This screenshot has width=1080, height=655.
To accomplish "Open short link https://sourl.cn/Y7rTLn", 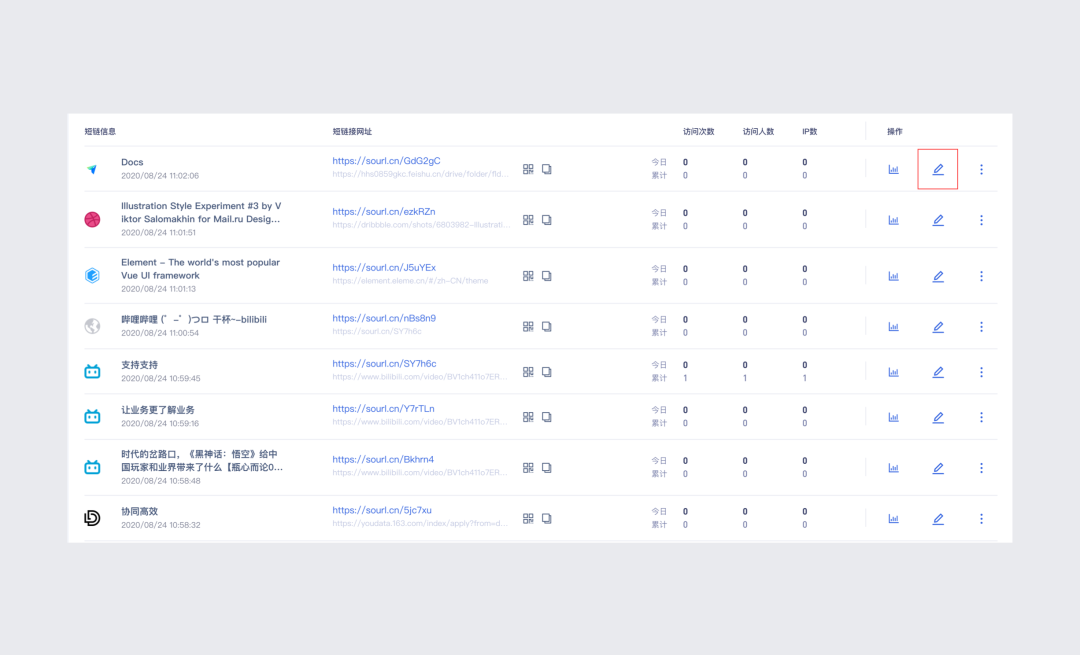I will pyautogui.click(x=383, y=409).
